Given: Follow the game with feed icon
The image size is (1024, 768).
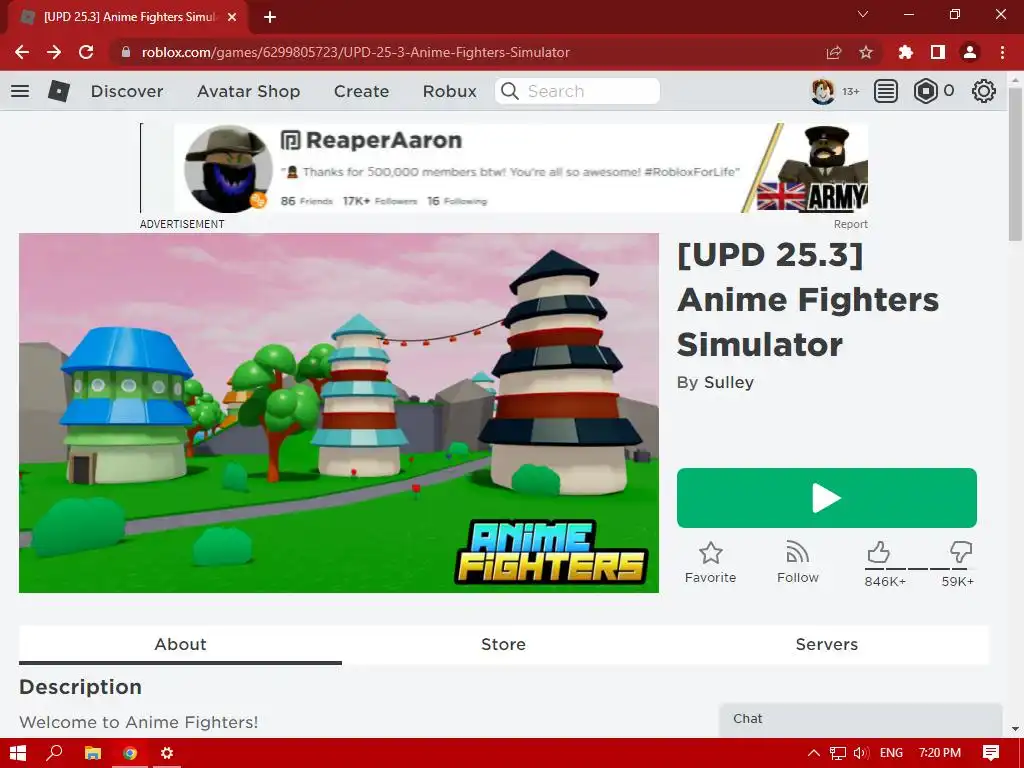Looking at the screenshot, I should (x=797, y=562).
